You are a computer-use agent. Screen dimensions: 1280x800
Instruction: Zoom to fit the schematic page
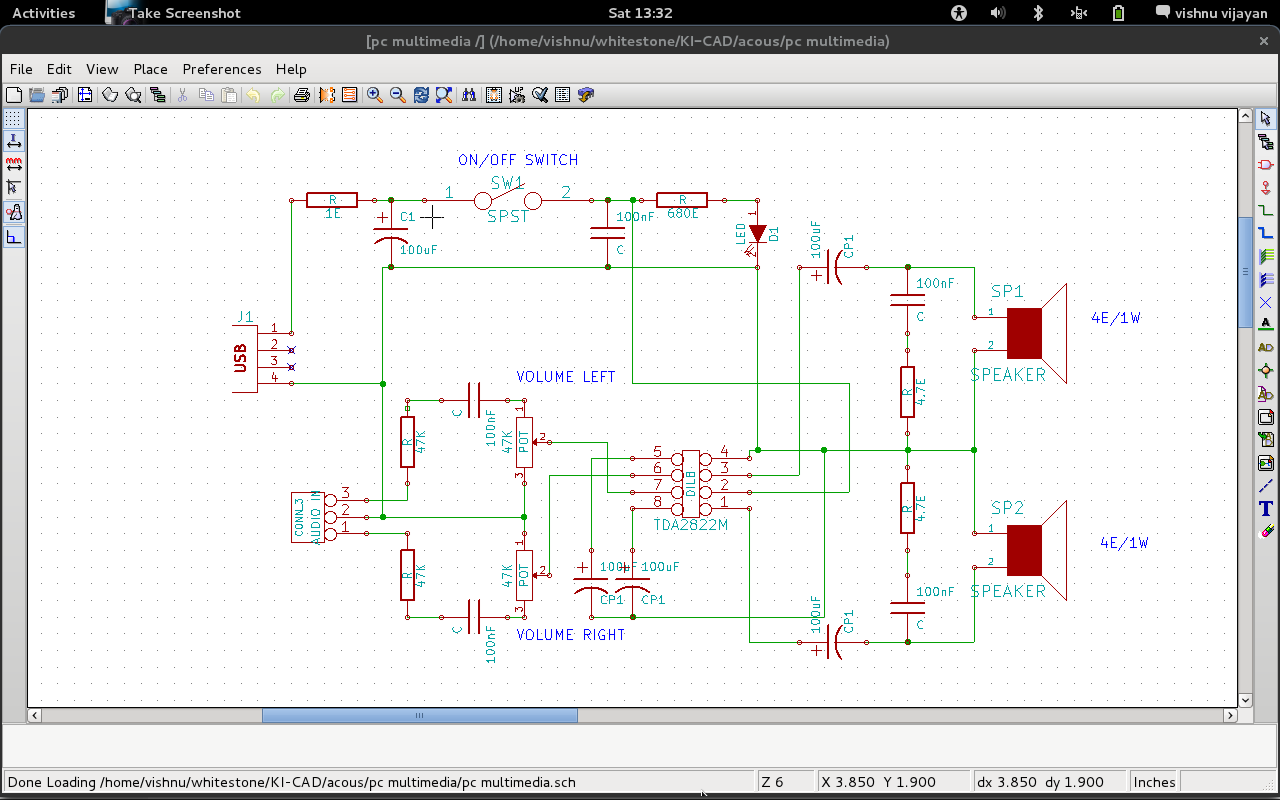click(x=443, y=96)
